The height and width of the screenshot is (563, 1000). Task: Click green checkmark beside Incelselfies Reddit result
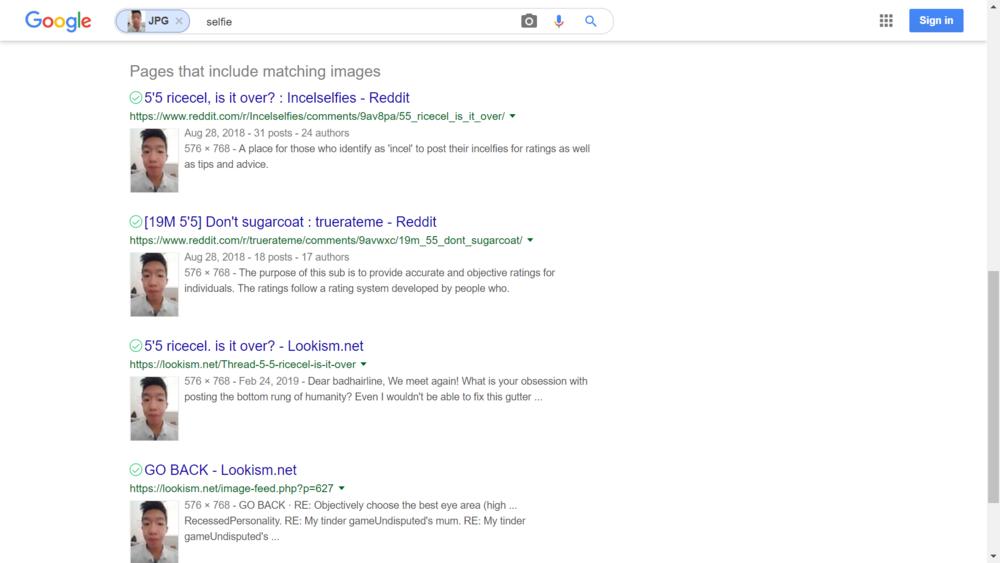tap(136, 98)
